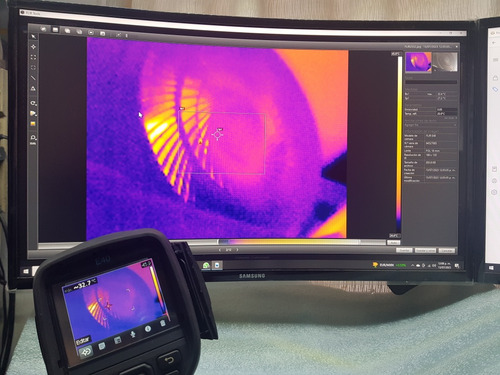
Task: Open the thermal image thumbnail
Action: pos(418,62)
